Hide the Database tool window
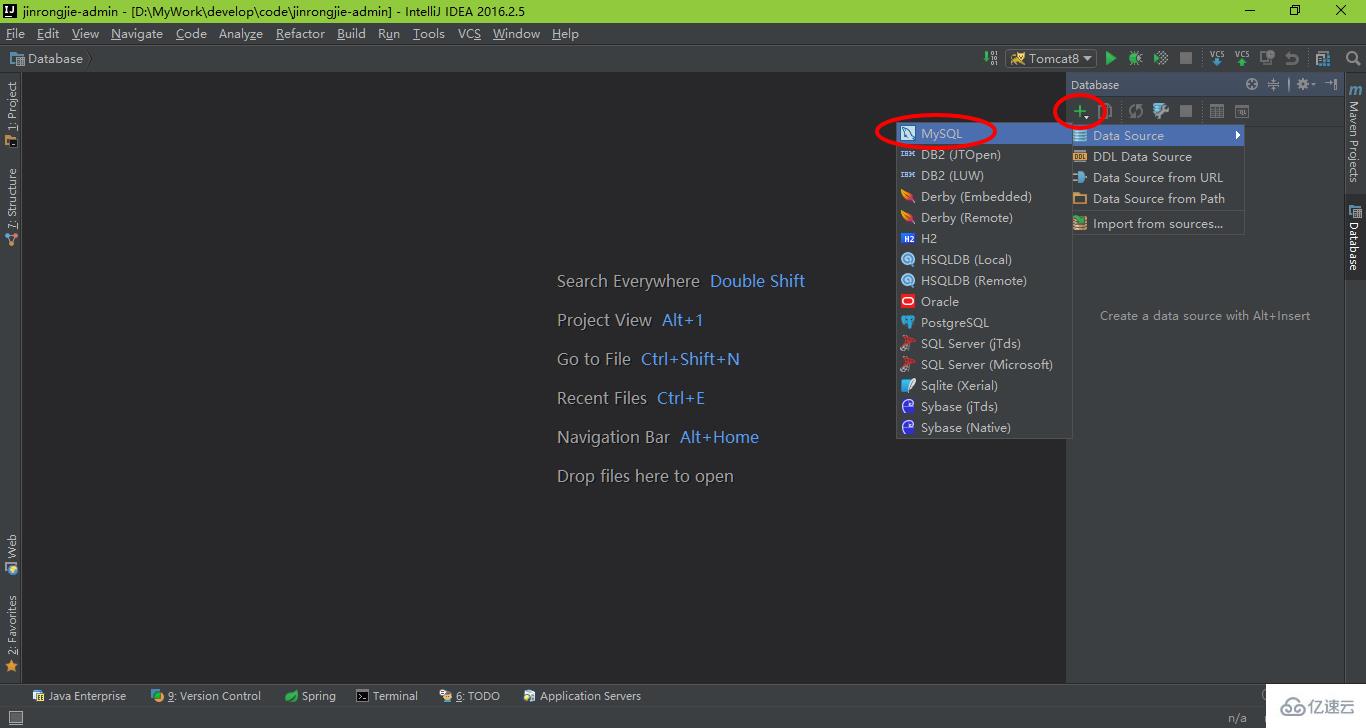Image resolution: width=1366 pixels, height=728 pixels. 1332,85
